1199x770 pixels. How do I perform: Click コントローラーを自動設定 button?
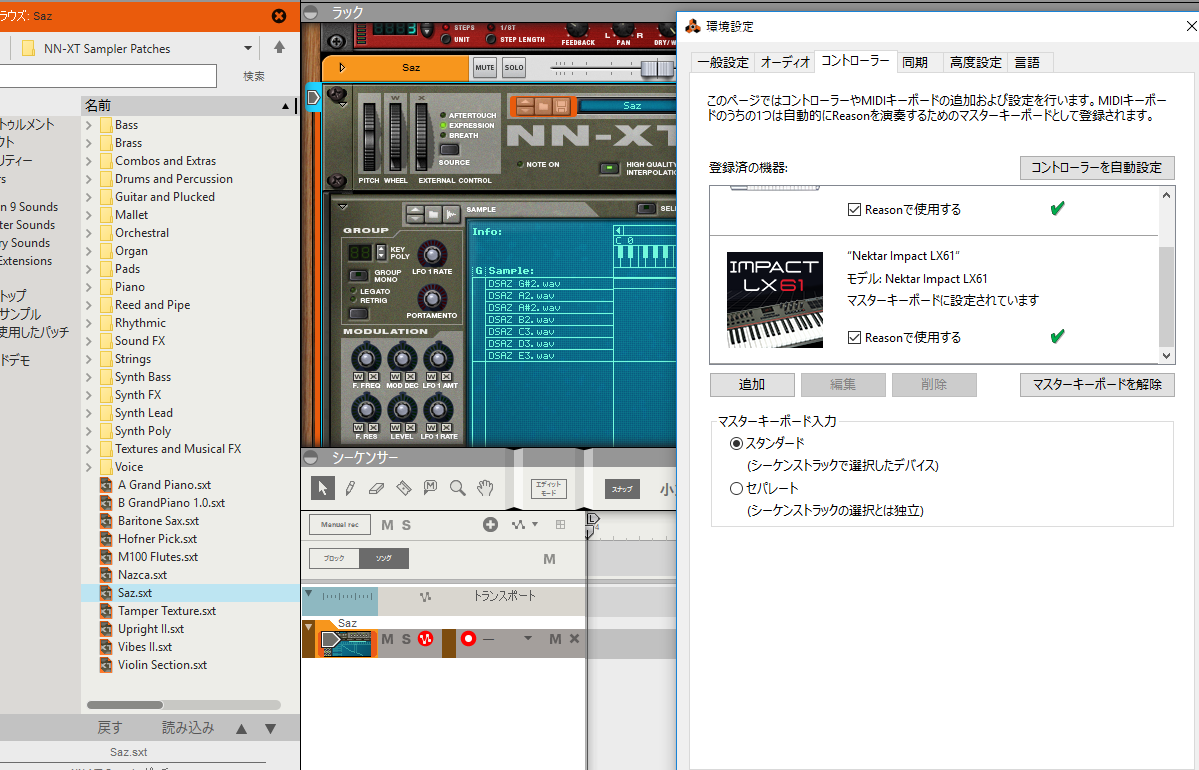click(1097, 167)
